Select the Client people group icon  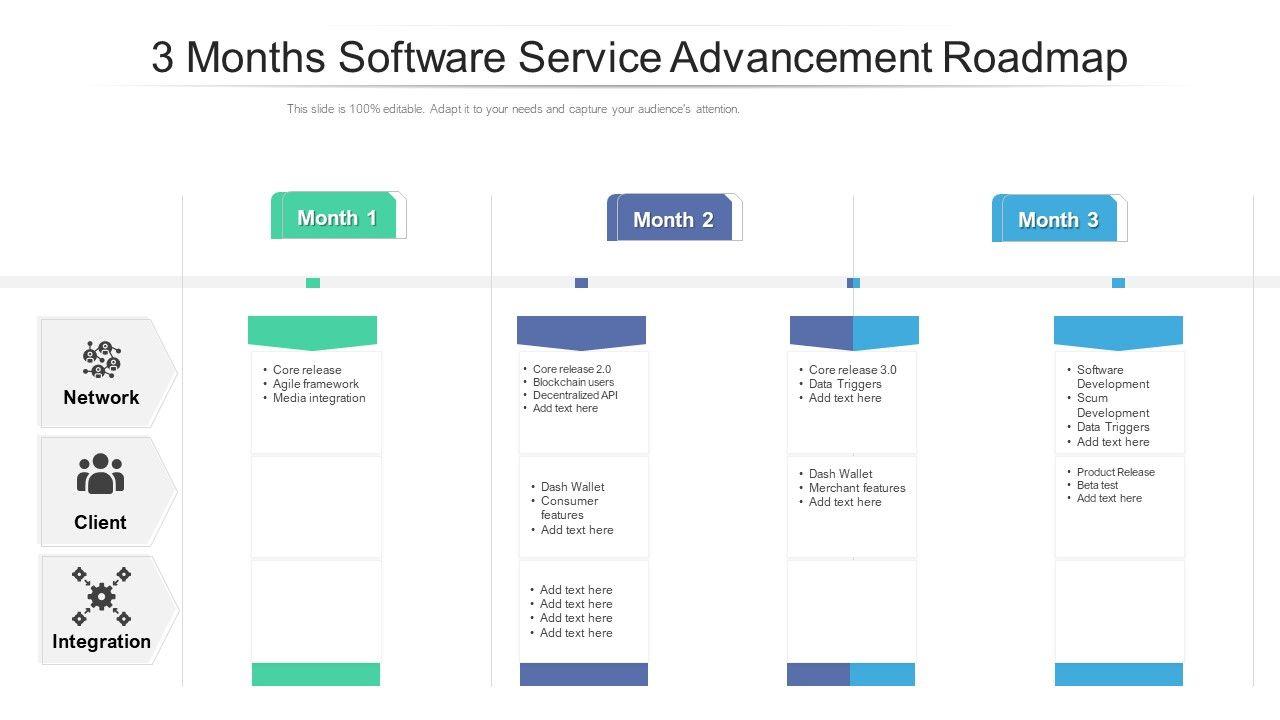click(x=101, y=474)
